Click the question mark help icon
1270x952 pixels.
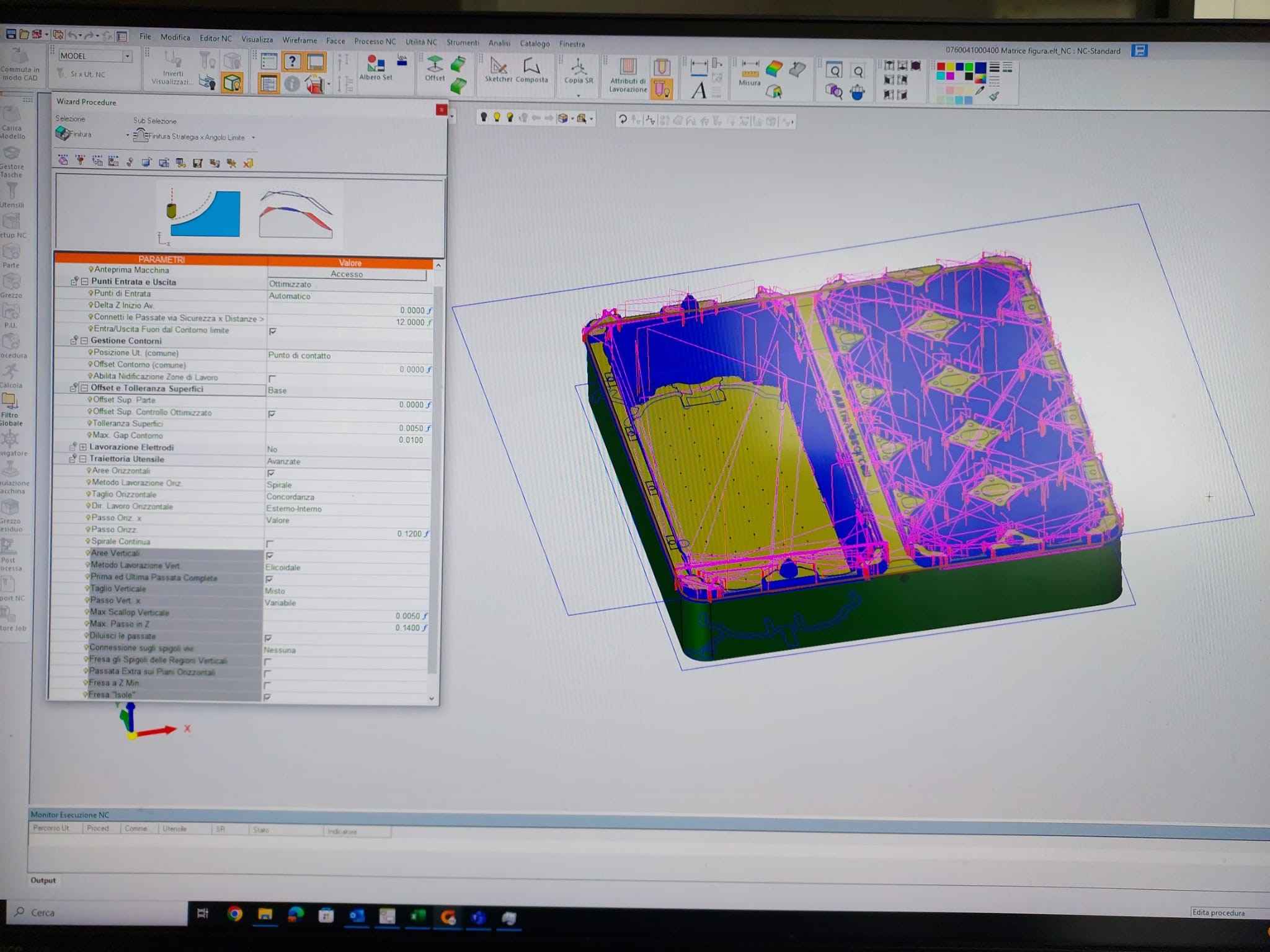pos(291,61)
